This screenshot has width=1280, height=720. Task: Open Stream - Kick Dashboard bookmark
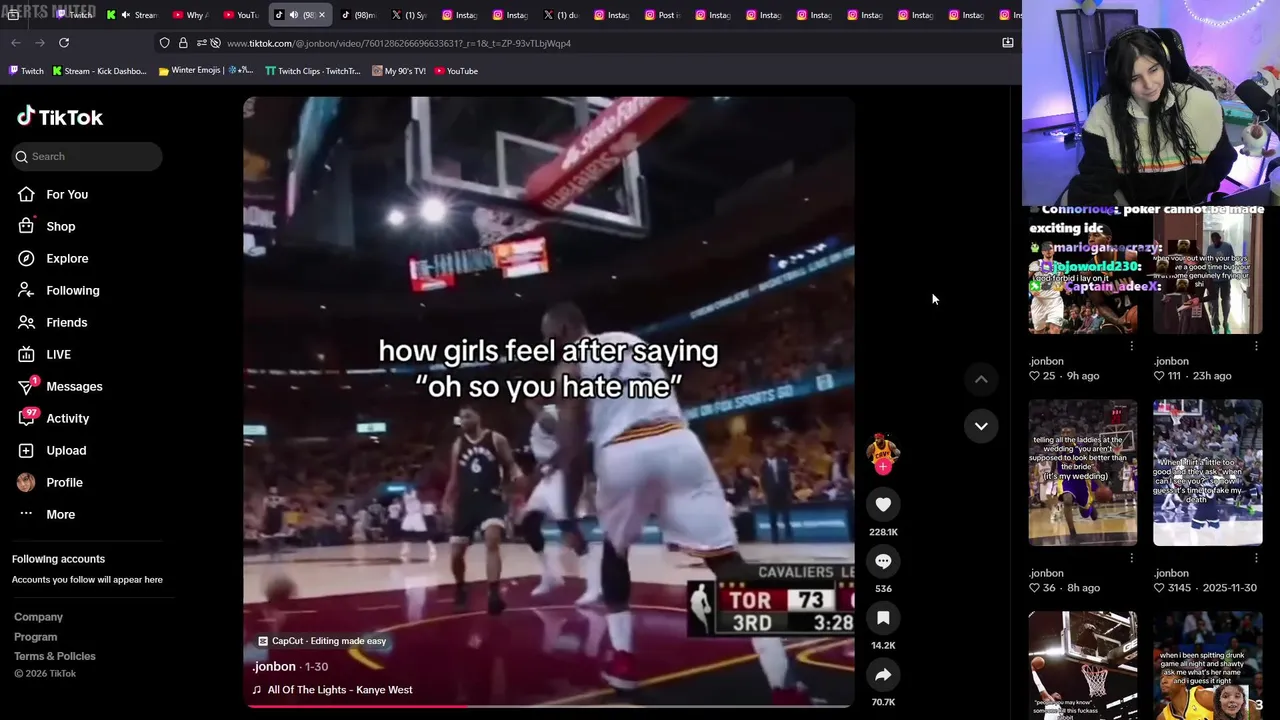(x=99, y=71)
